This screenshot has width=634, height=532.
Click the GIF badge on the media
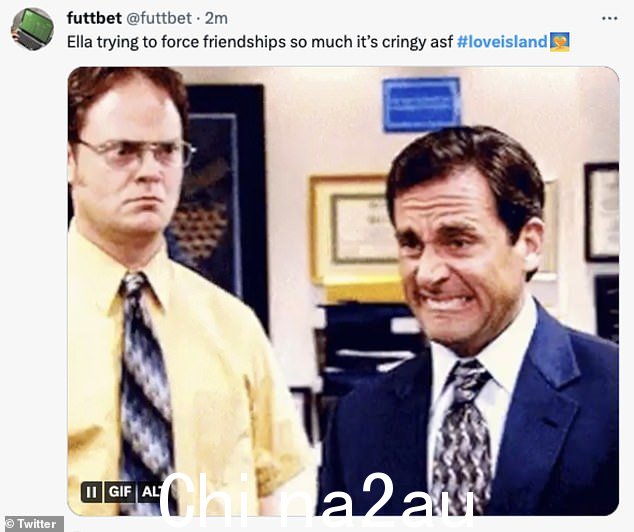coord(120,492)
